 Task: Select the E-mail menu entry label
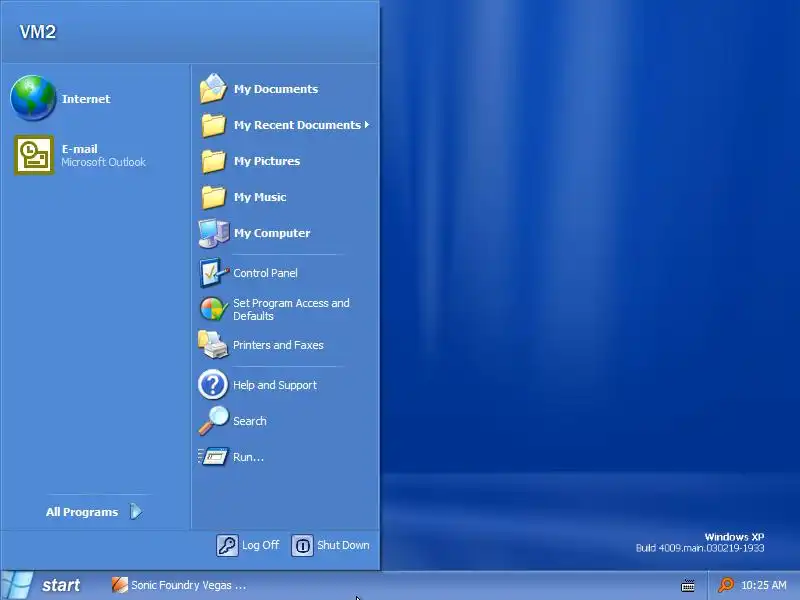[80, 149]
